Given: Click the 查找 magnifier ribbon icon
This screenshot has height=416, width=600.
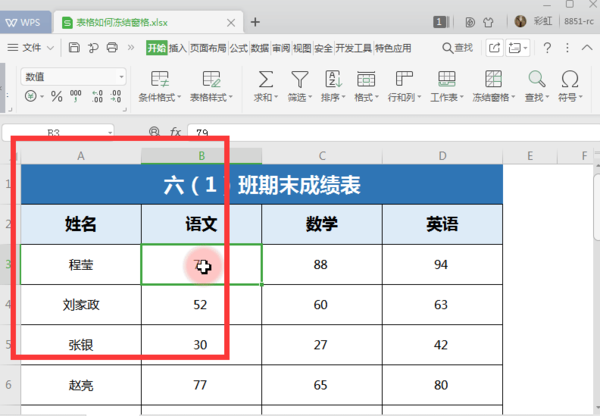Looking at the screenshot, I should click(x=536, y=80).
